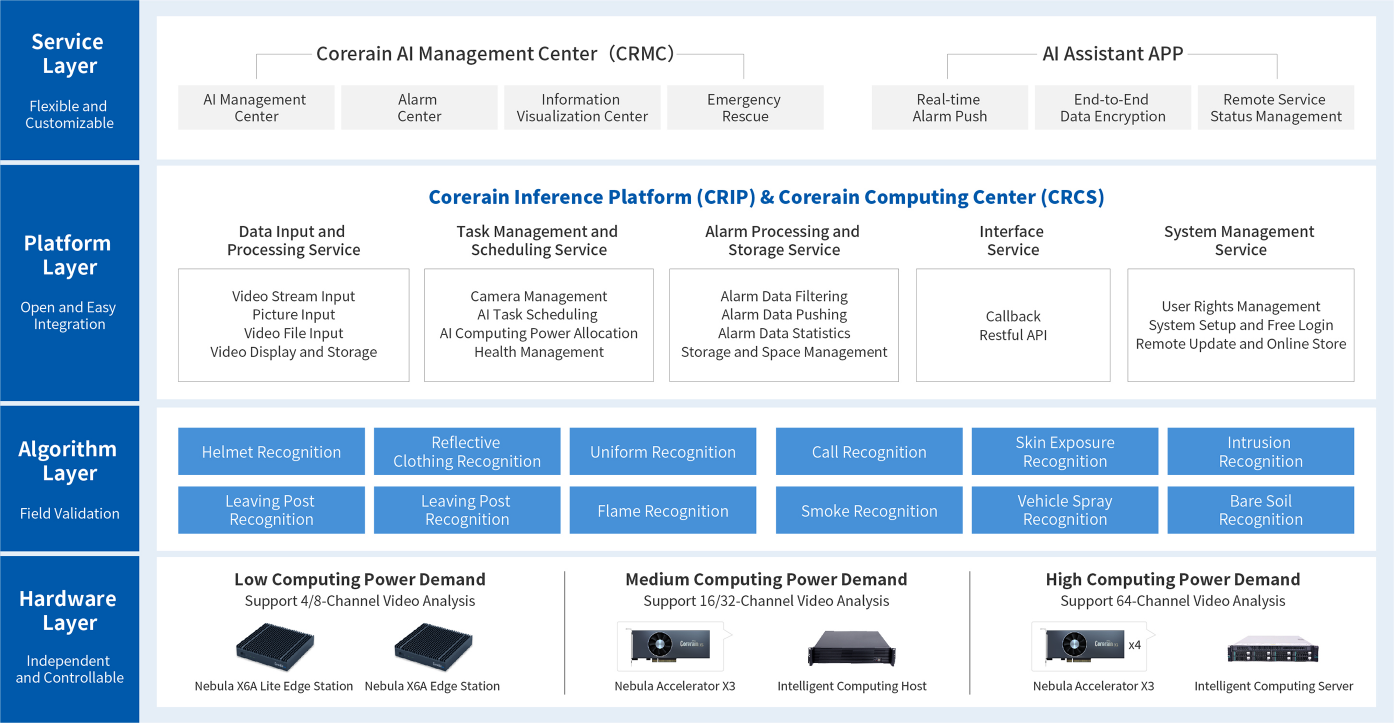Choose the Intrusion Recognition tile
The image size is (1394, 723).
(x=1261, y=452)
